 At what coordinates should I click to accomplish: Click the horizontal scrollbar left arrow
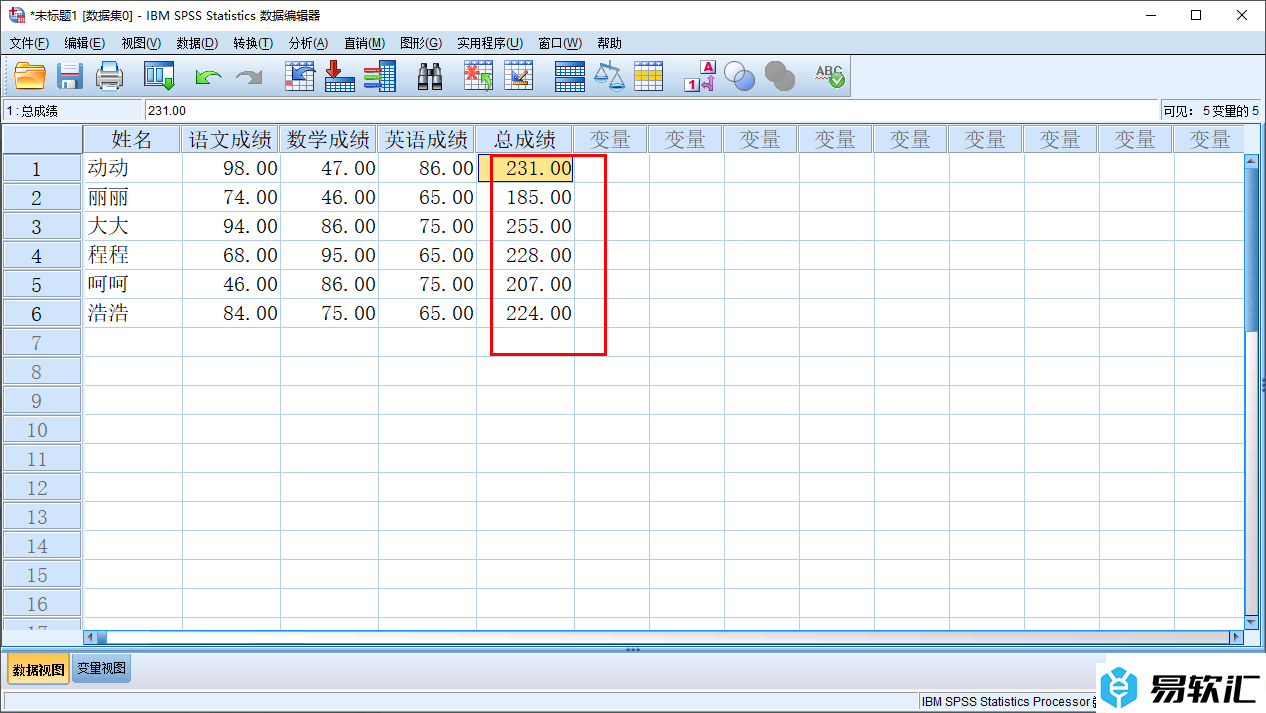(89, 637)
